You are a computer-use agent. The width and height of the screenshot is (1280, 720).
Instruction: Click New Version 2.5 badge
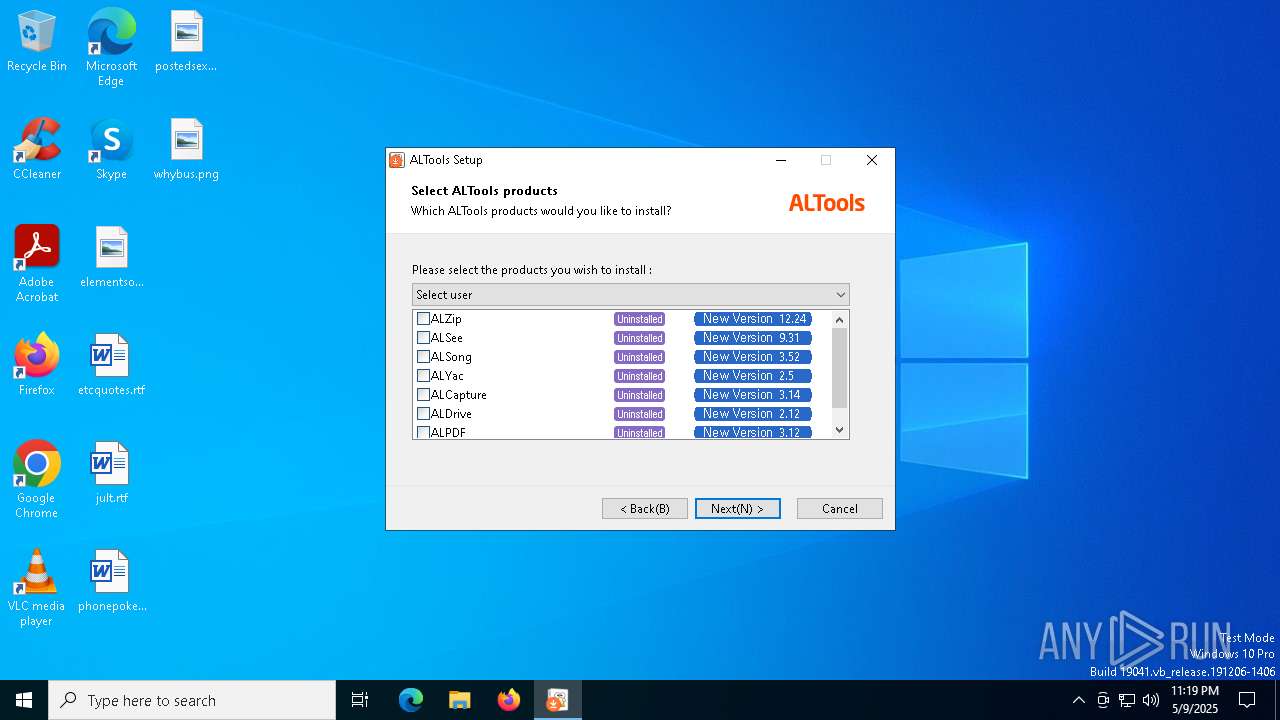(x=753, y=376)
